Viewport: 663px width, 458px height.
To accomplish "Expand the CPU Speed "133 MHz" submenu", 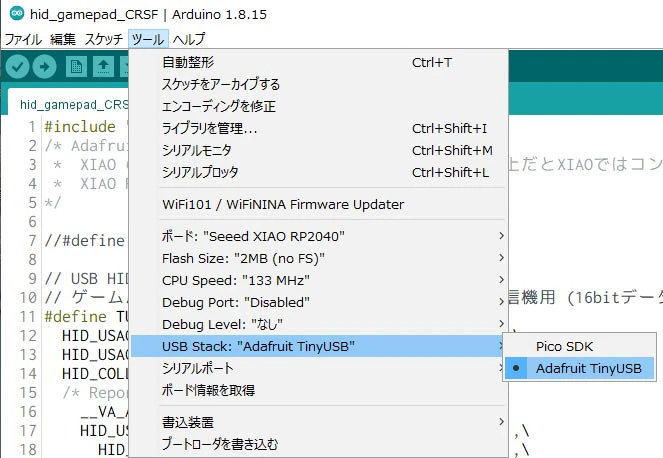I will coord(318,280).
